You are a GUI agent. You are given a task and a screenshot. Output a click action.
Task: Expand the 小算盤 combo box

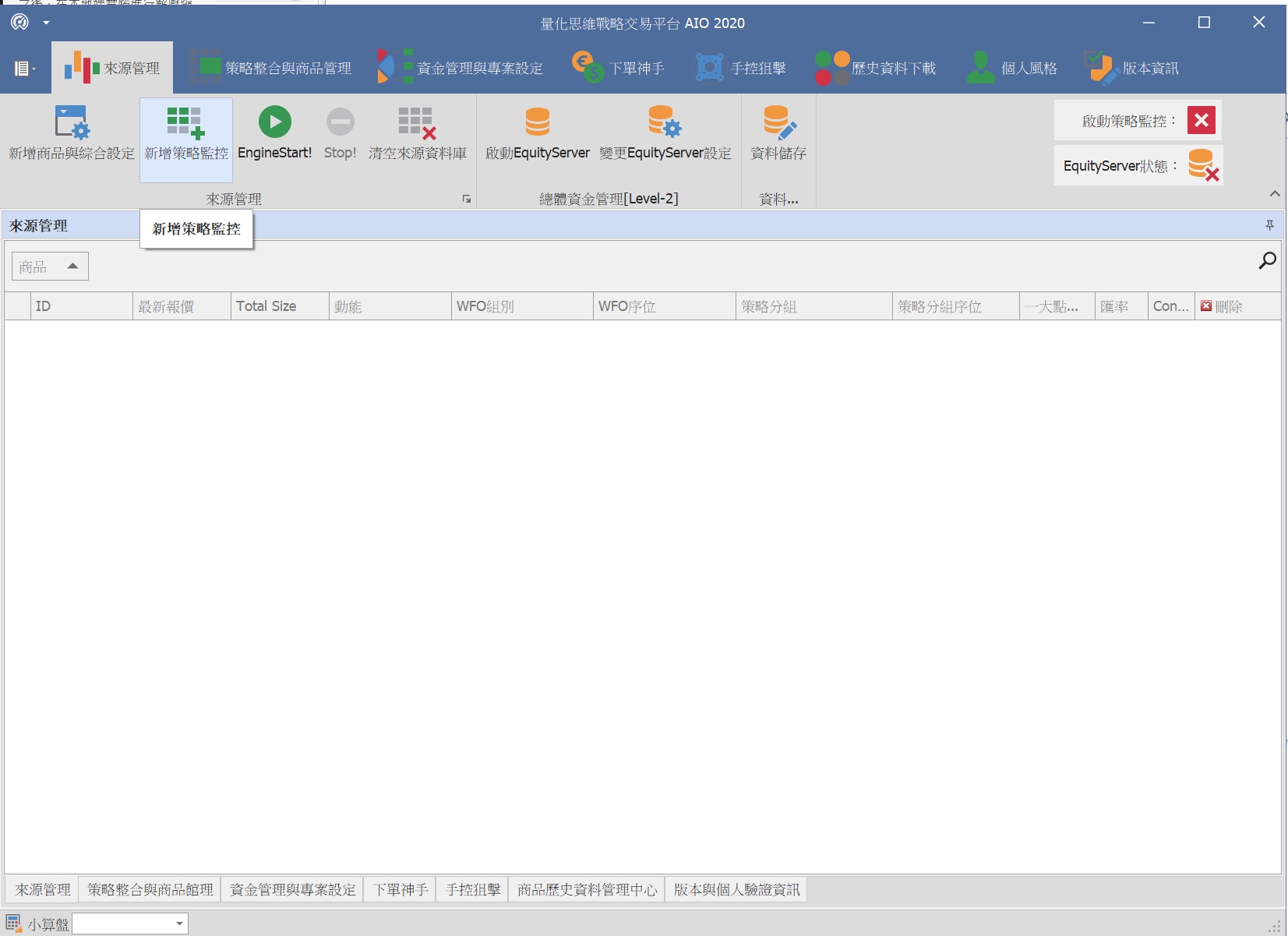[x=179, y=924]
